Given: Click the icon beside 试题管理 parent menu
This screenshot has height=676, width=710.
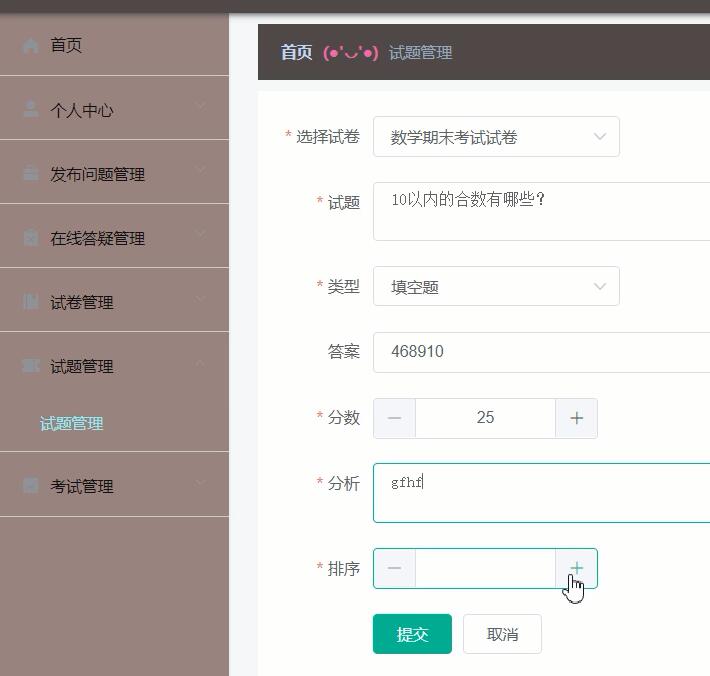Looking at the screenshot, I should (x=30, y=365).
